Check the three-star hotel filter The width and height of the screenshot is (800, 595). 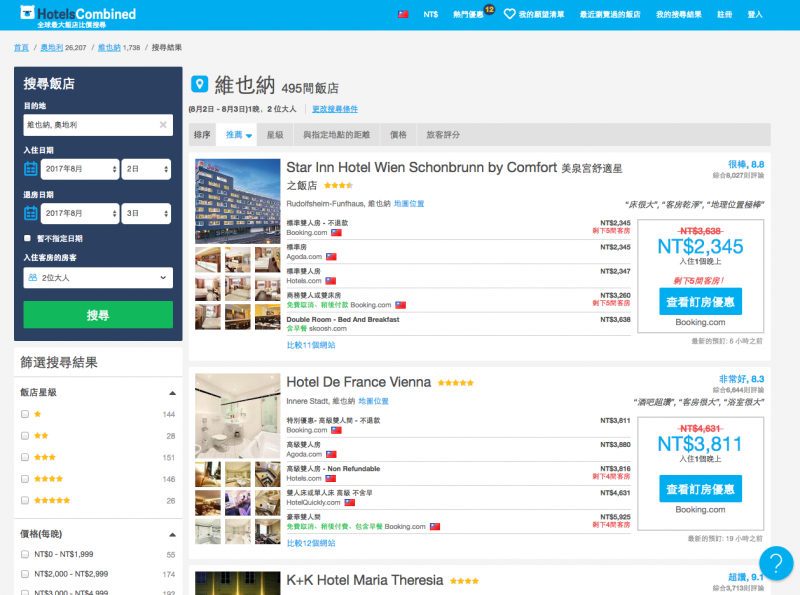coord(25,457)
